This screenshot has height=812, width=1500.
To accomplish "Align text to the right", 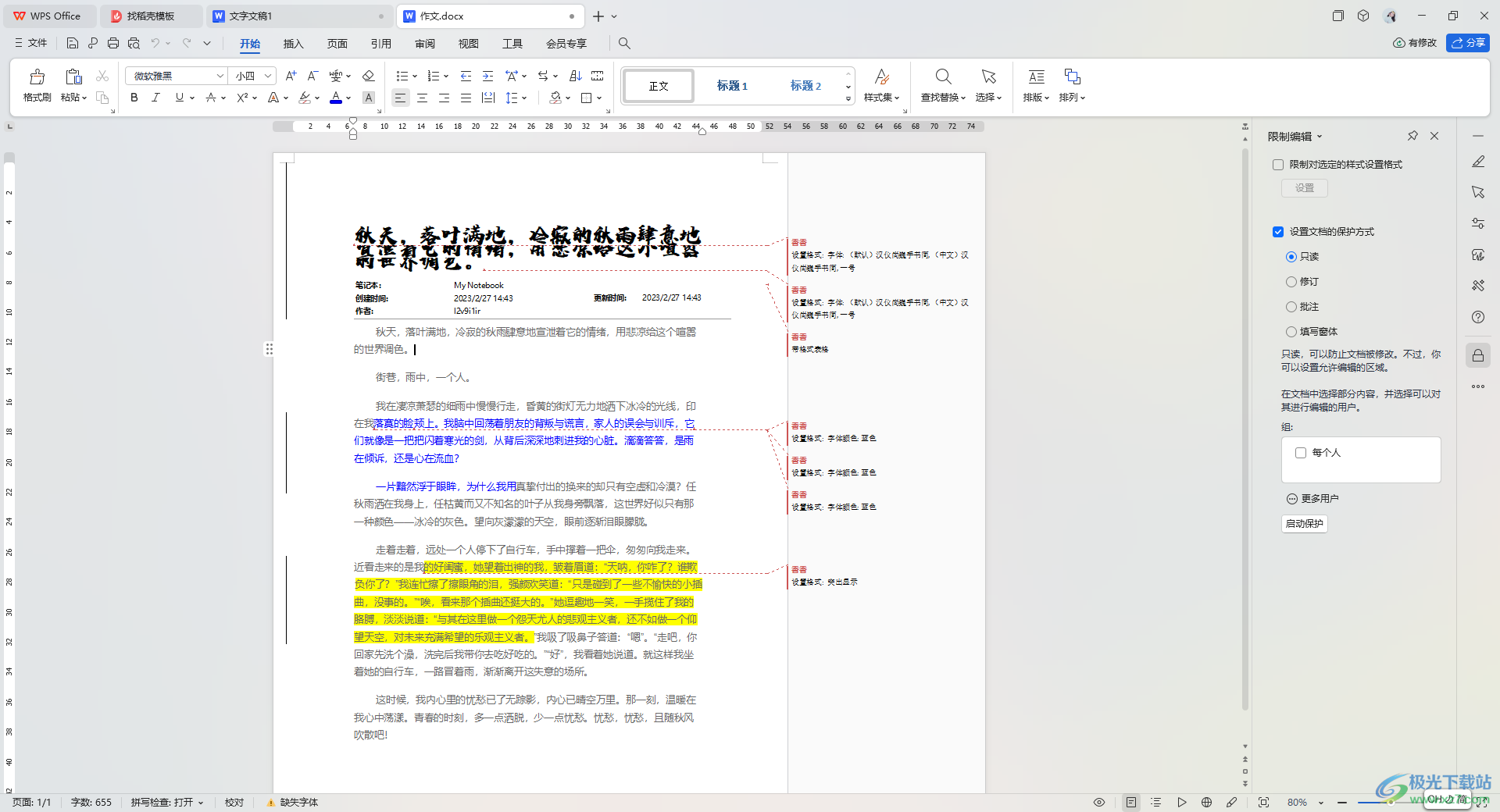I will (x=444, y=98).
